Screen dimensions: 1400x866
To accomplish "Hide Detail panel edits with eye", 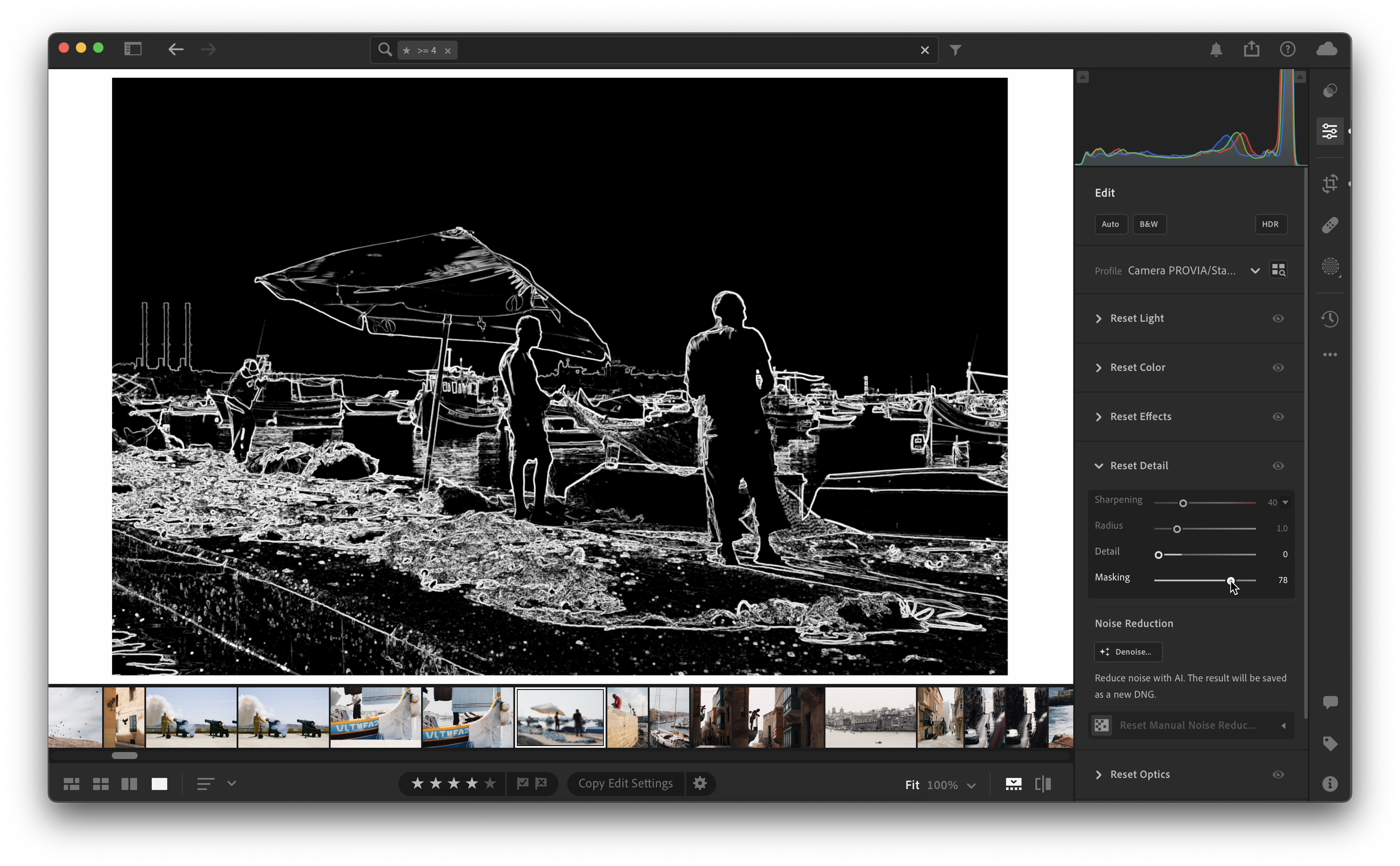I will point(1277,466).
